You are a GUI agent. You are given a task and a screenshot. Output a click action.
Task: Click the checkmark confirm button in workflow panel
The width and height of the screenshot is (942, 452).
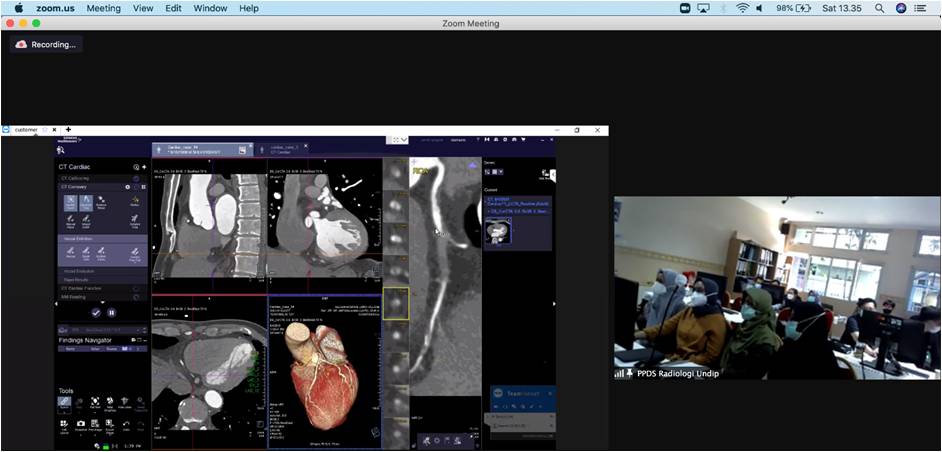pyautogui.click(x=95, y=312)
